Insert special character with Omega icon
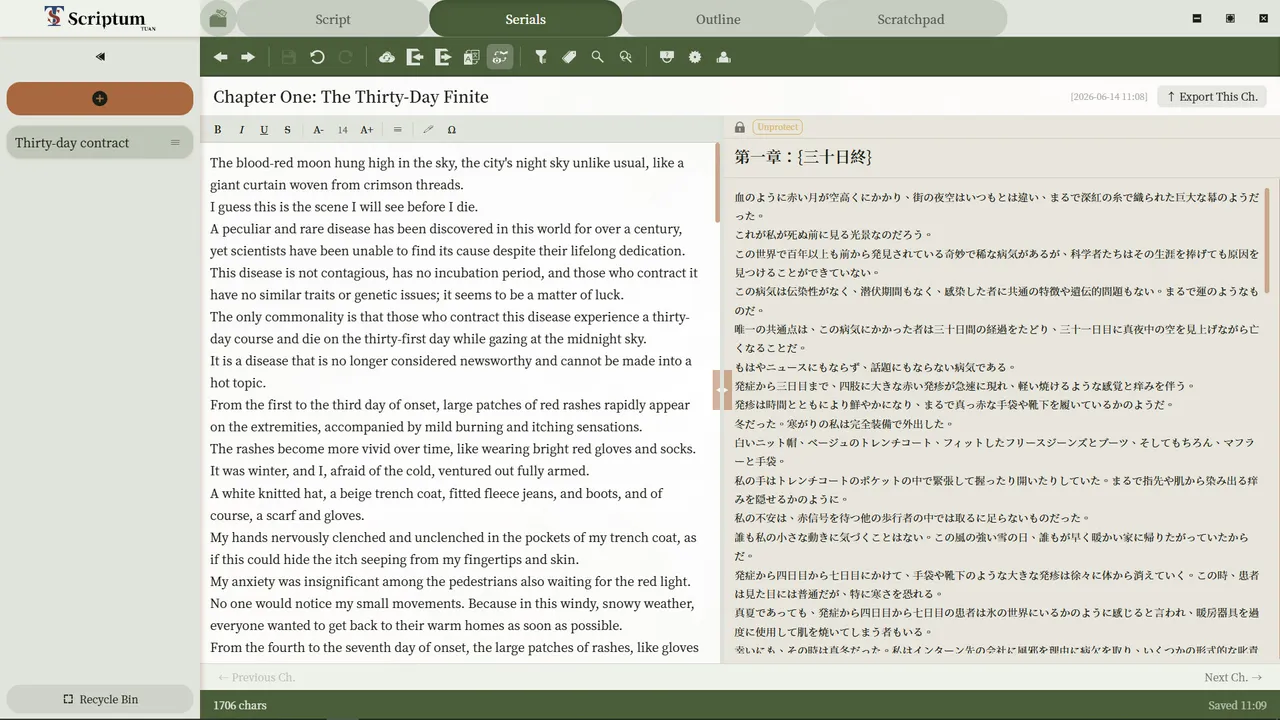Viewport: 1280px width, 720px height. (x=452, y=130)
